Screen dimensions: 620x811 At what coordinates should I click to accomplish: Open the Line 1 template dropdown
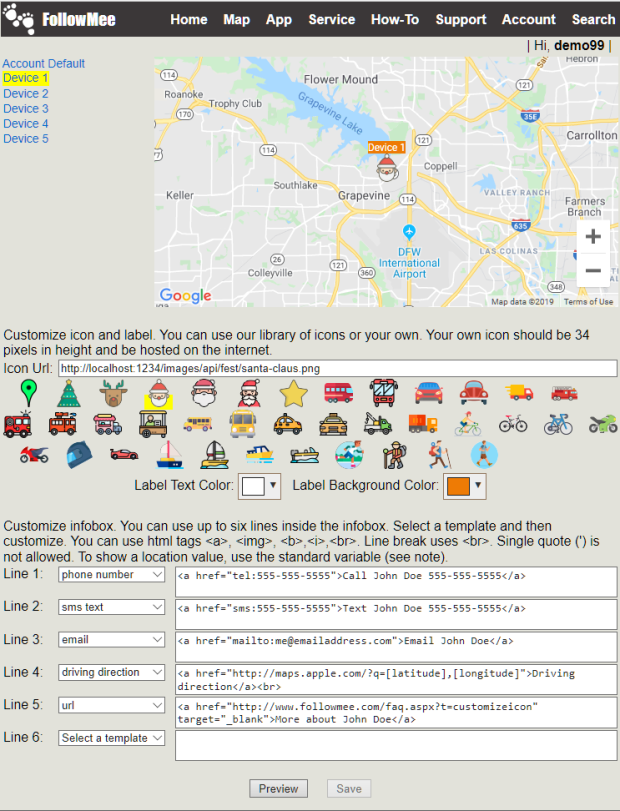coord(112,575)
